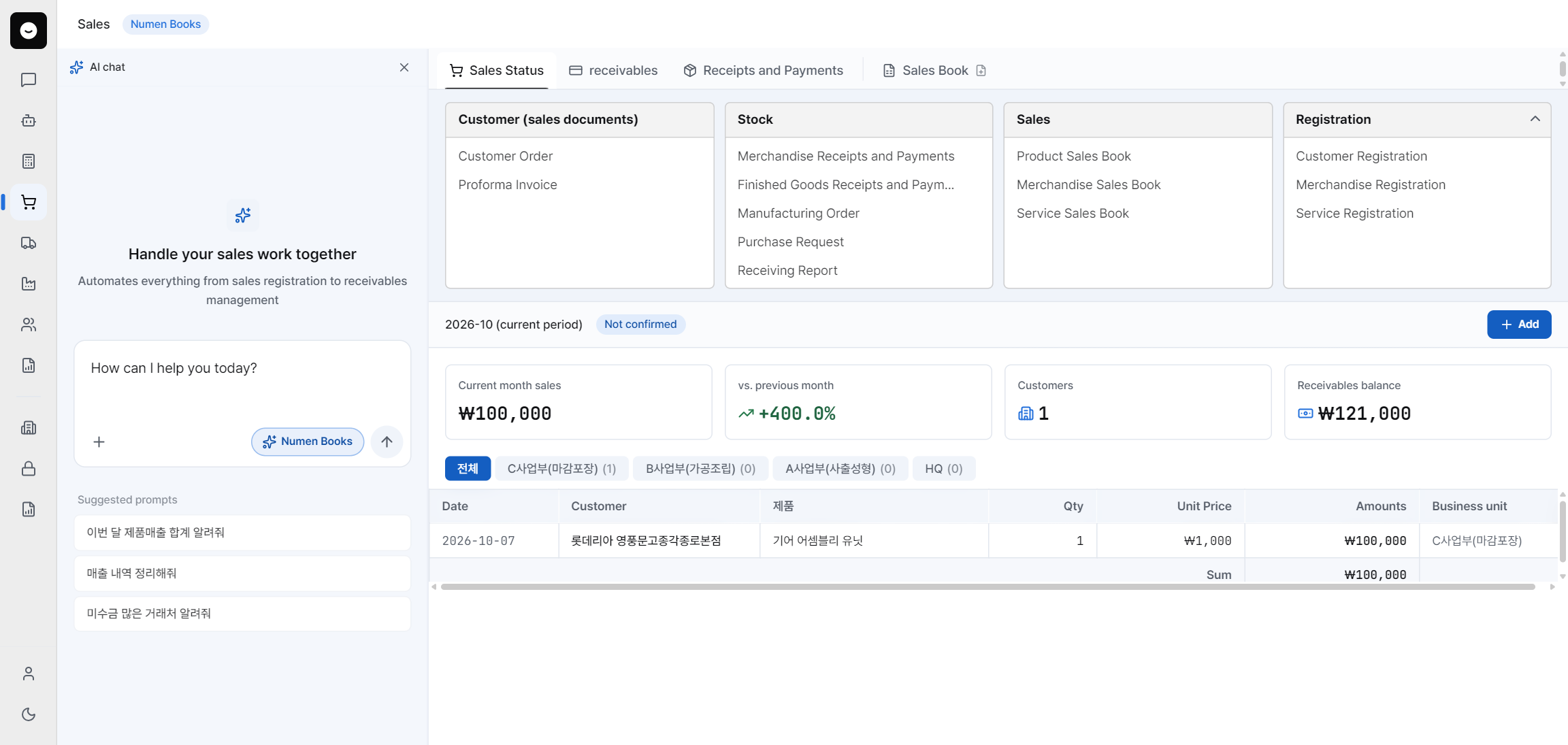Image resolution: width=1568 pixels, height=745 pixels.
Task: Open Merchandise Sales Book link
Action: click(1088, 185)
